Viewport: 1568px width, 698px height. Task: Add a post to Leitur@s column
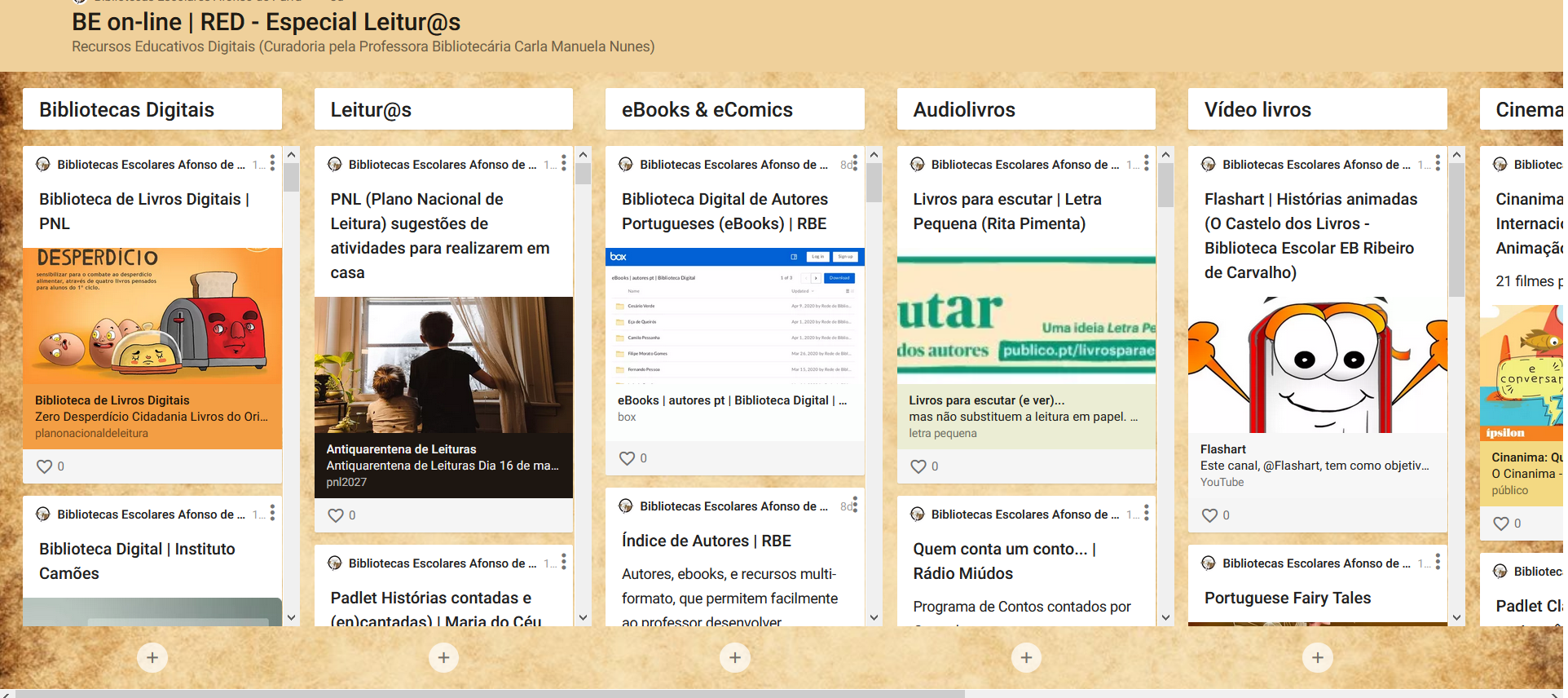(x=443, y=657)
